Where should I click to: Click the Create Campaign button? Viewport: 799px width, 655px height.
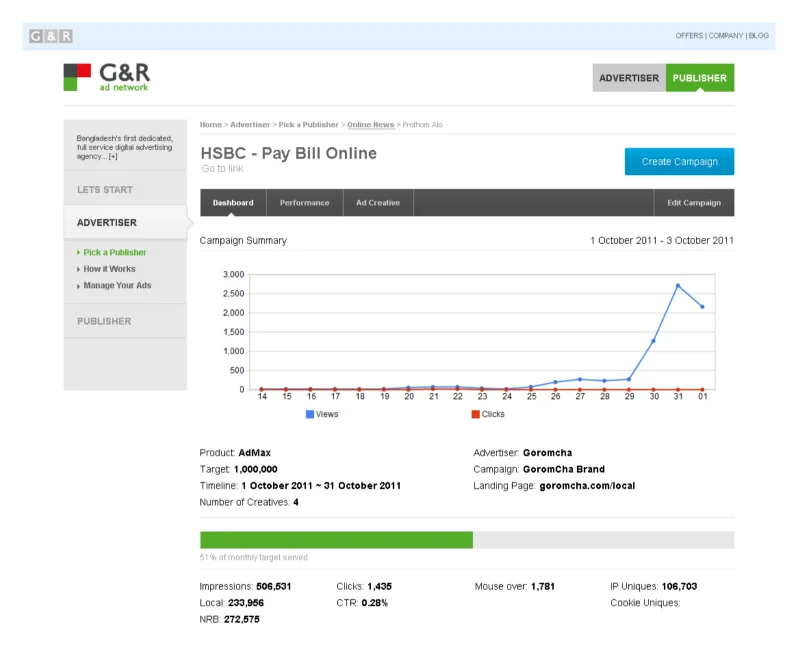679,162
